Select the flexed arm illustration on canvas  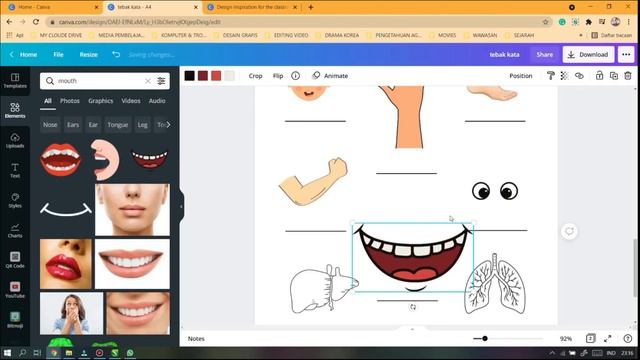click(x=313, y=182)
